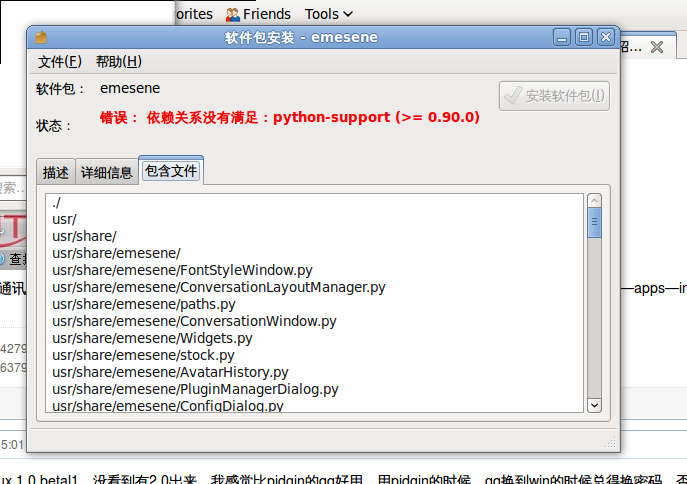Image resolution: width=687 pixels, height=484 pixels.
Task: Click the search field in the background window
Action: point(13,188)
